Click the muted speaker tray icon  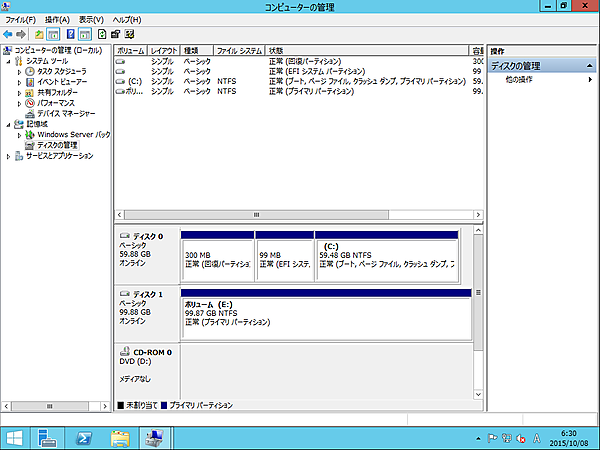[521, 439]
